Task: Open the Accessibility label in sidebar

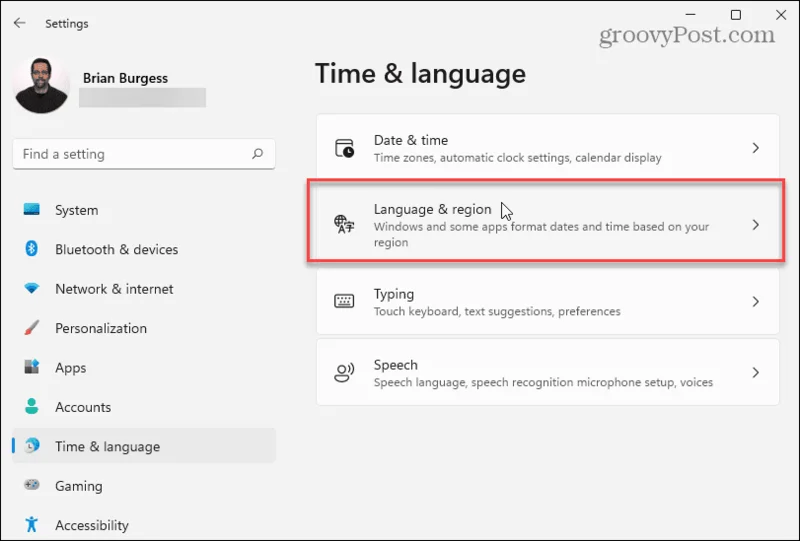Action: click(x=92, y=526)
